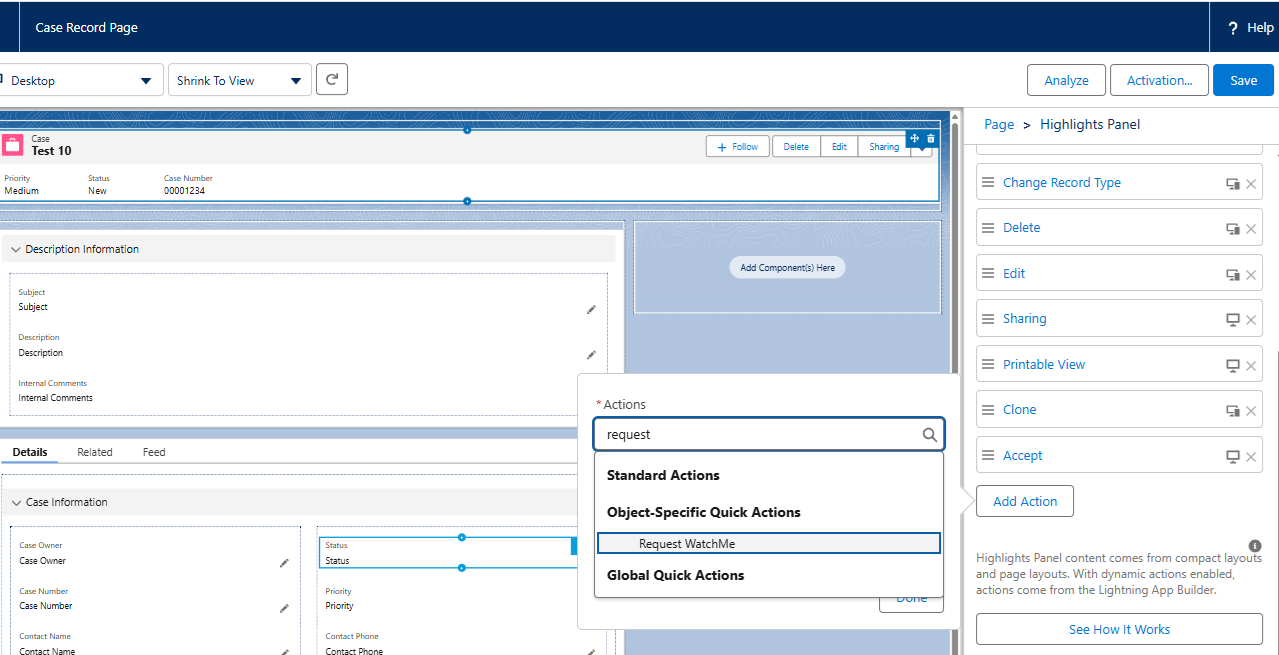This screenshot has height=655, width=1279.
Task: Click the case number value 00001234
Action: point(184,191)
